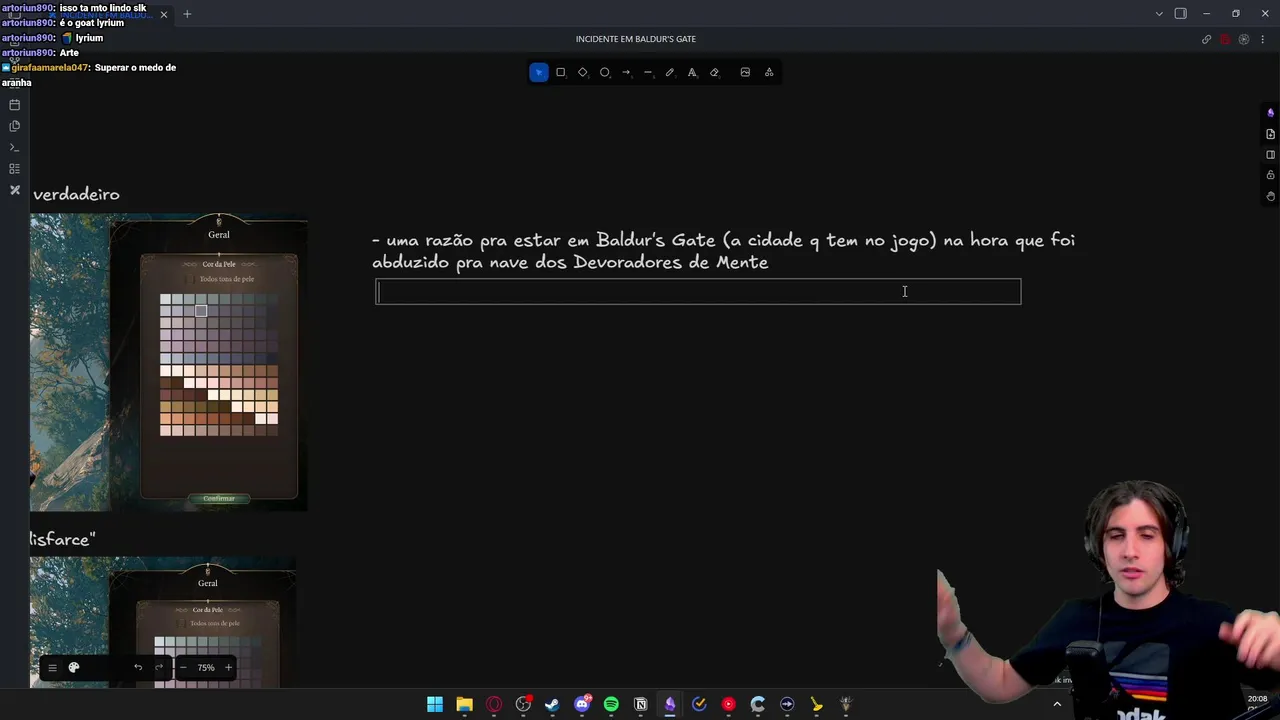The width and height of the screenshot is (1280, 720).
Task: Click the 'verdadeiro' handwritten label
Action: (x=76, y=194)
